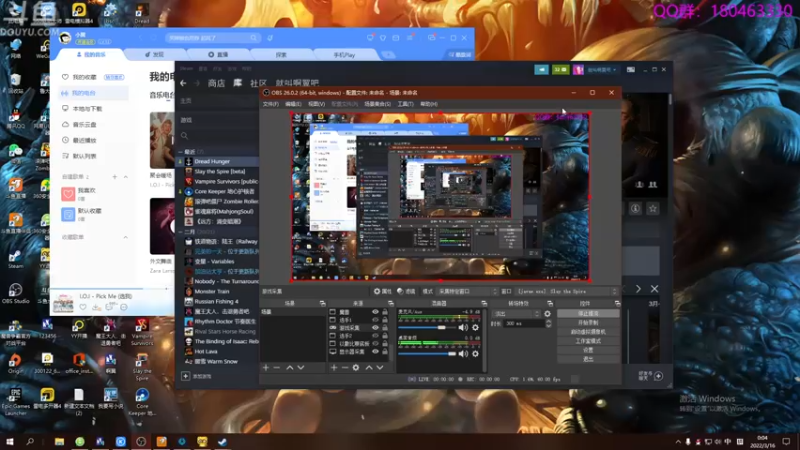Click Start Recording, second button in OBS controls
This screenshot has height=450, width=800.
coord(588,323)
